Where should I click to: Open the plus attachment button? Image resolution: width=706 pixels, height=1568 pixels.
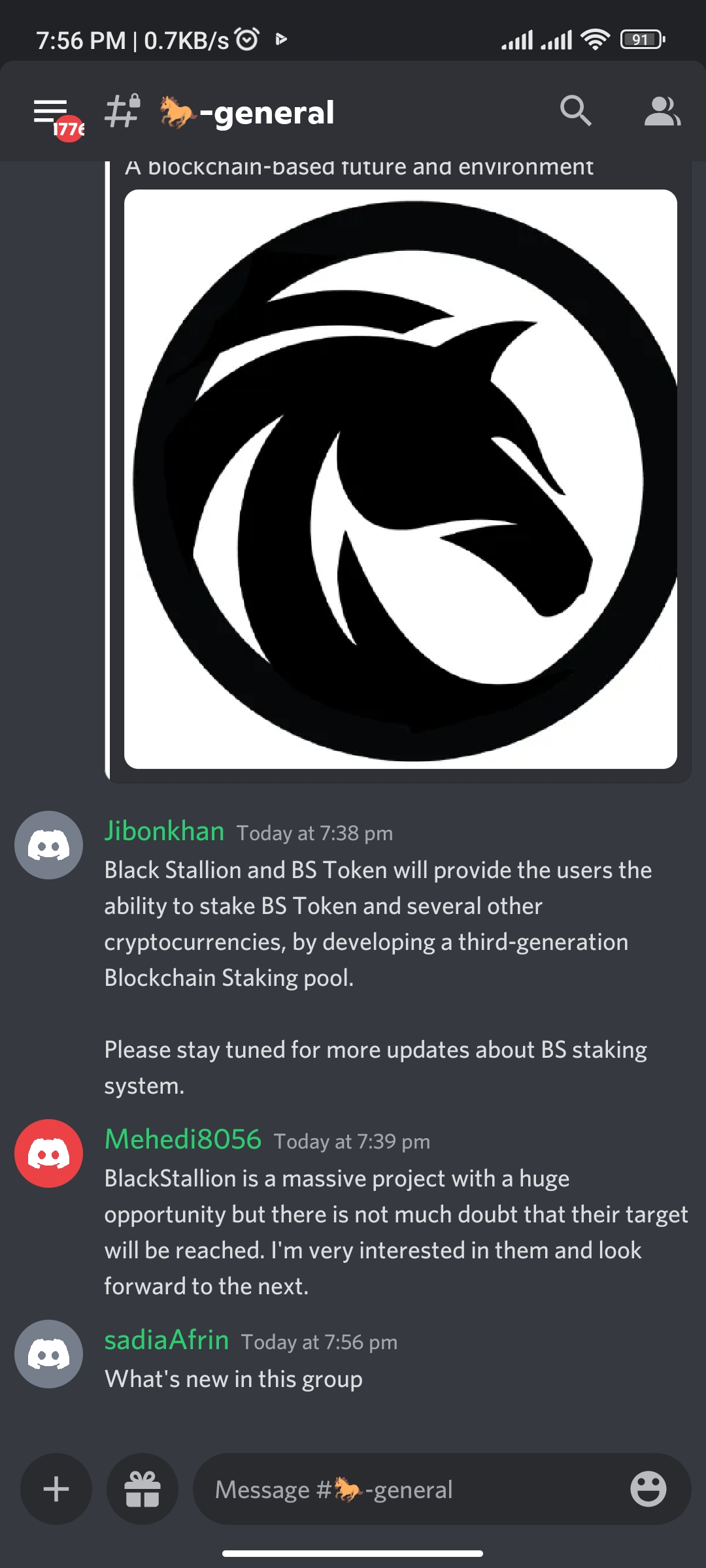[56, 1489]
